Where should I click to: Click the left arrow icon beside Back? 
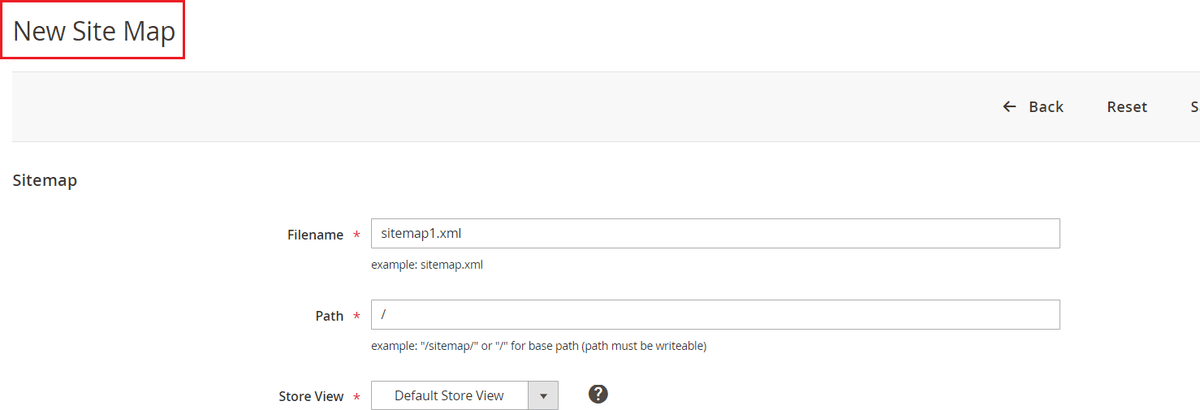1009,107
